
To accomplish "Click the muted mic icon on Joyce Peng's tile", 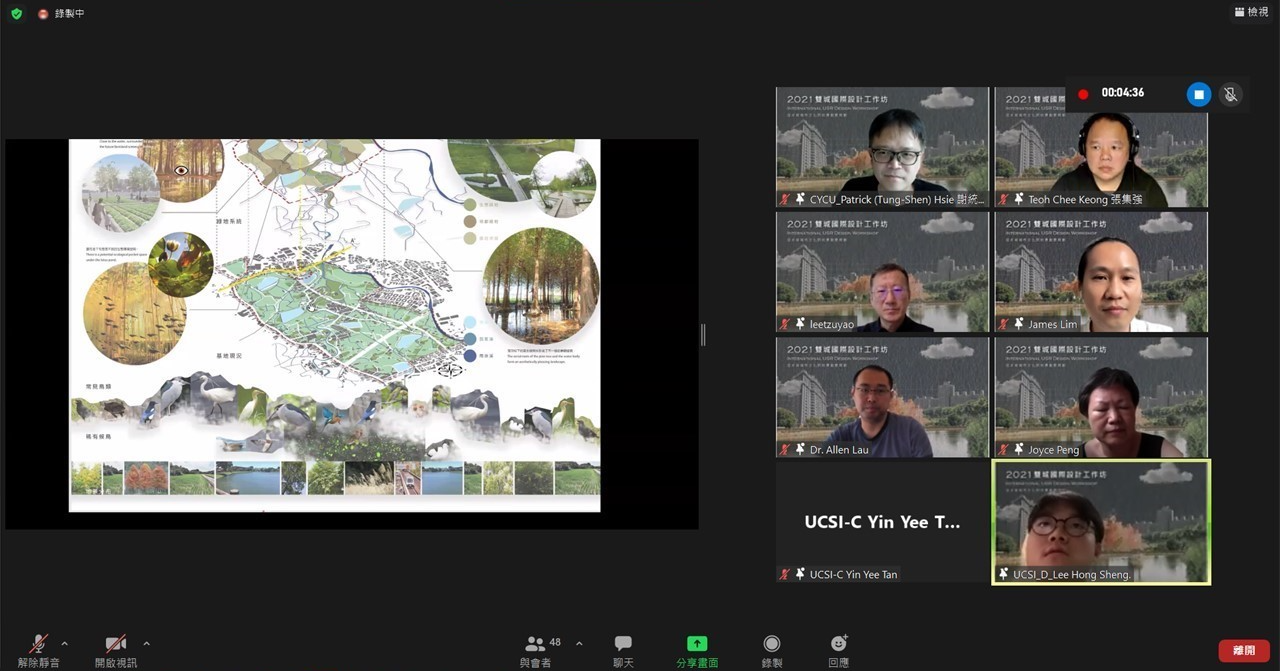I will 1003,450.
